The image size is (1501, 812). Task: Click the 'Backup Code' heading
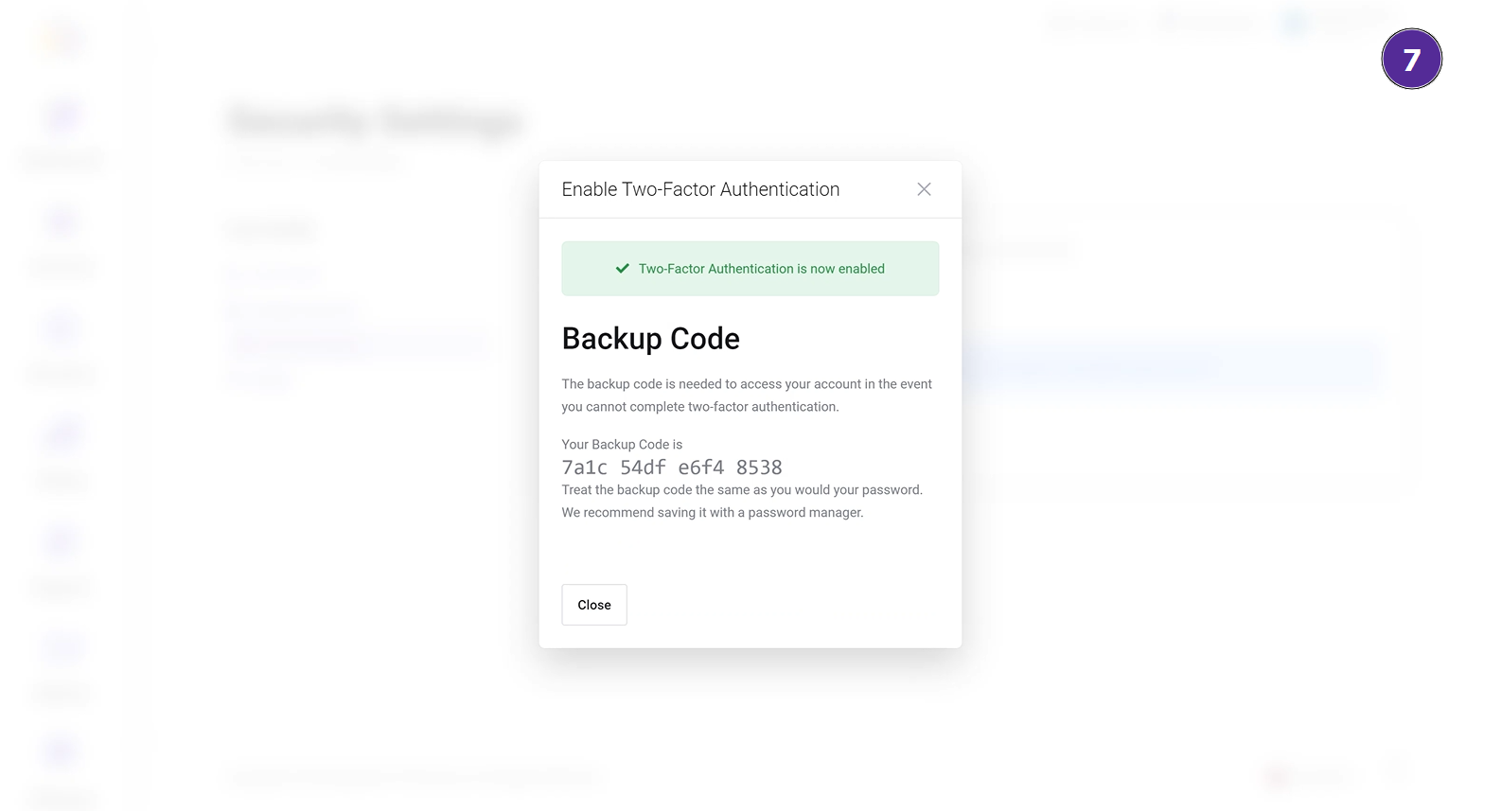tap(651, 339)
